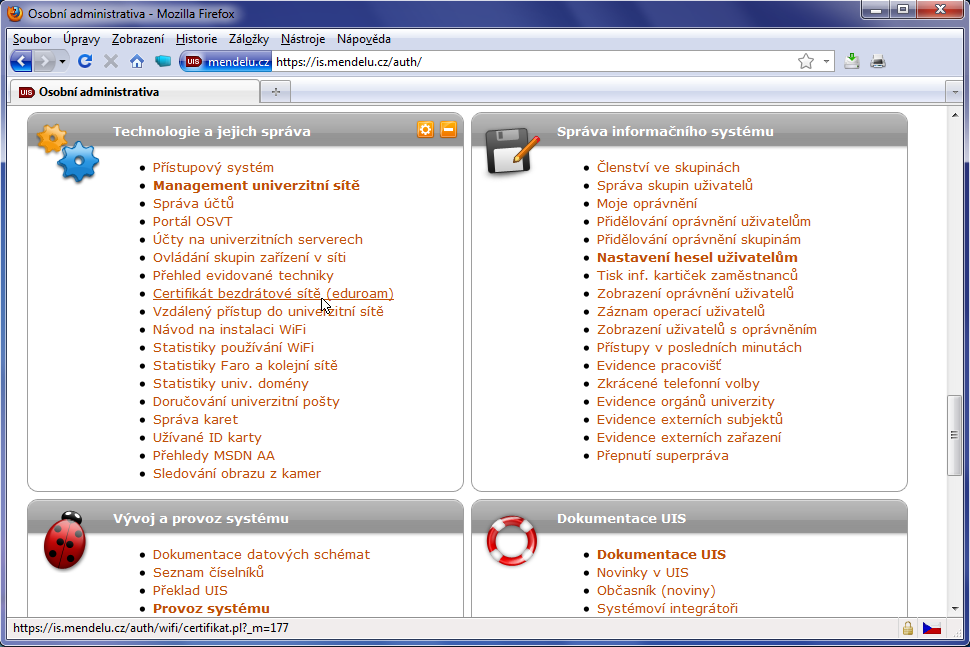970x647 pixels.
Task: Open Moje oprávnění link
Action: [x=647, y=204]
